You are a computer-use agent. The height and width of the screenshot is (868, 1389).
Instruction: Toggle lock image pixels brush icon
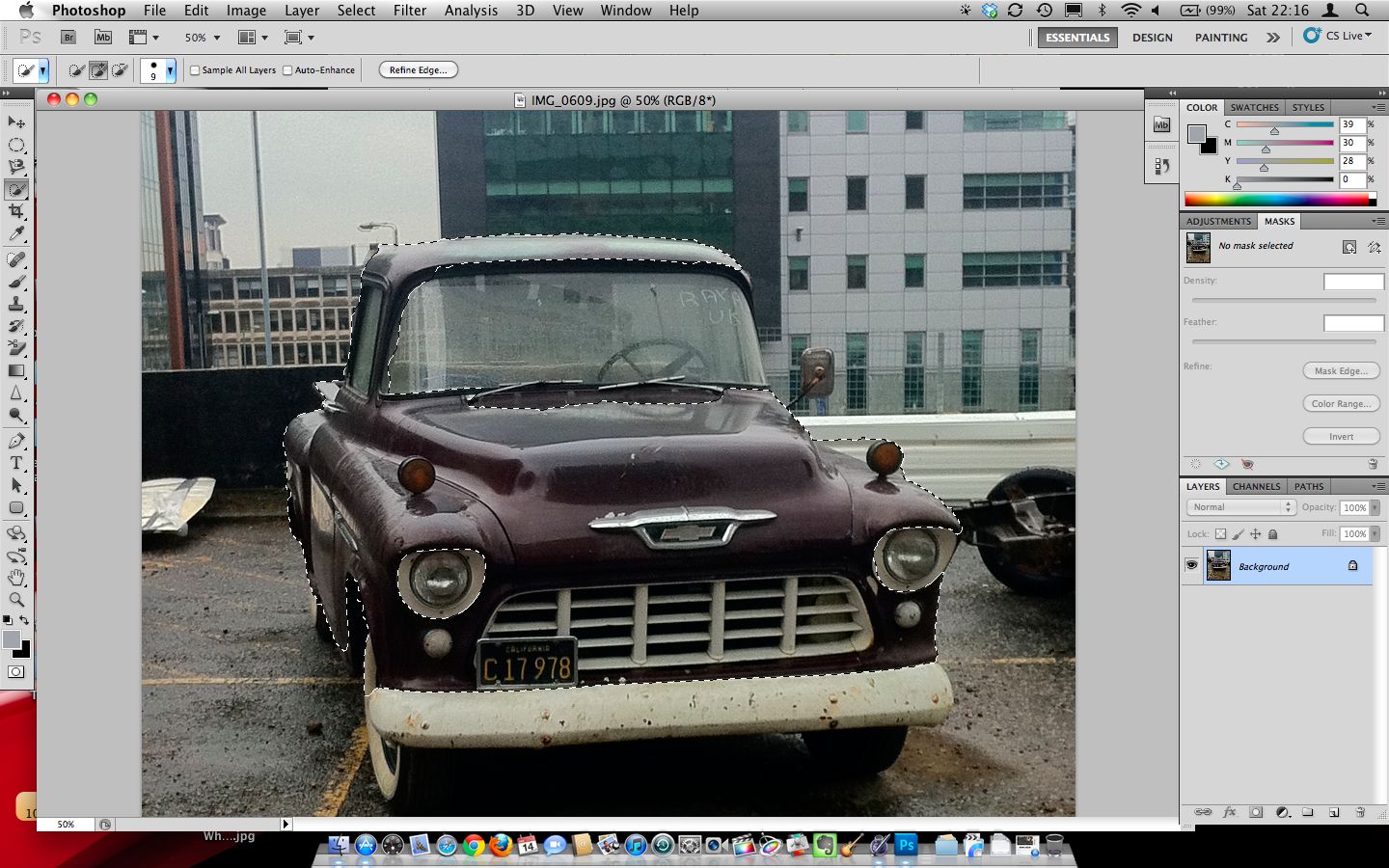point(1239,534)
